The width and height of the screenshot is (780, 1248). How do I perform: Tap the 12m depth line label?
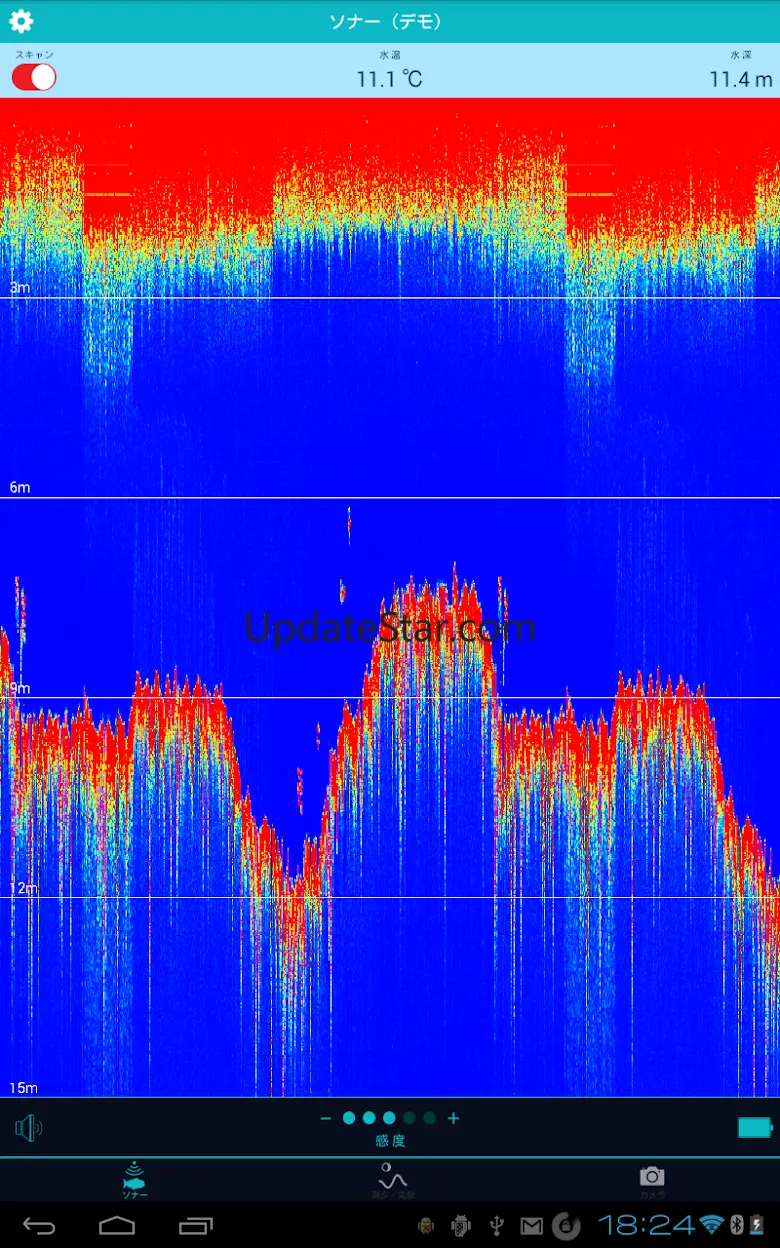[23, 888]
